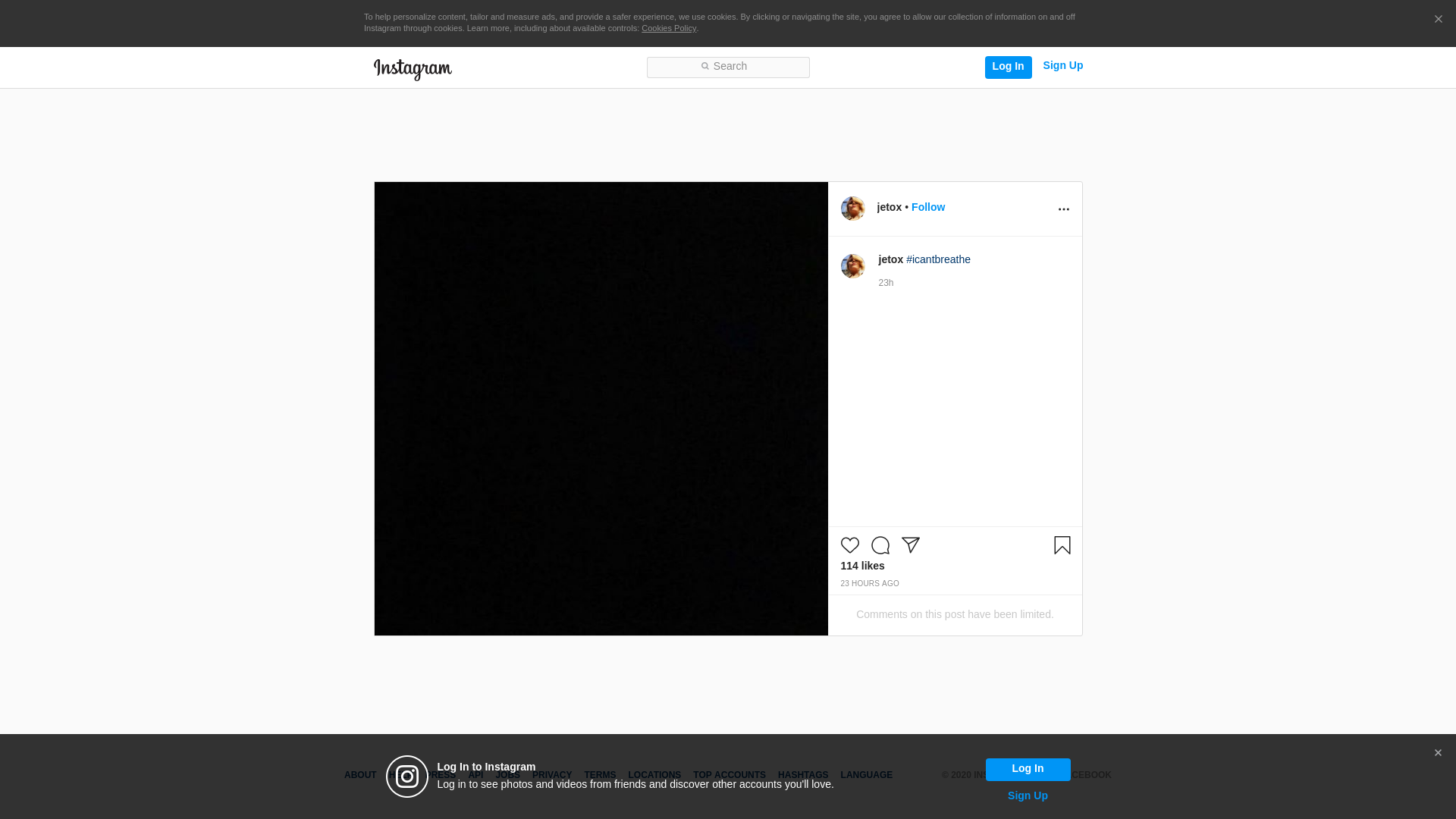Open the LOCATIONS footer link

(x=654, y=776)
